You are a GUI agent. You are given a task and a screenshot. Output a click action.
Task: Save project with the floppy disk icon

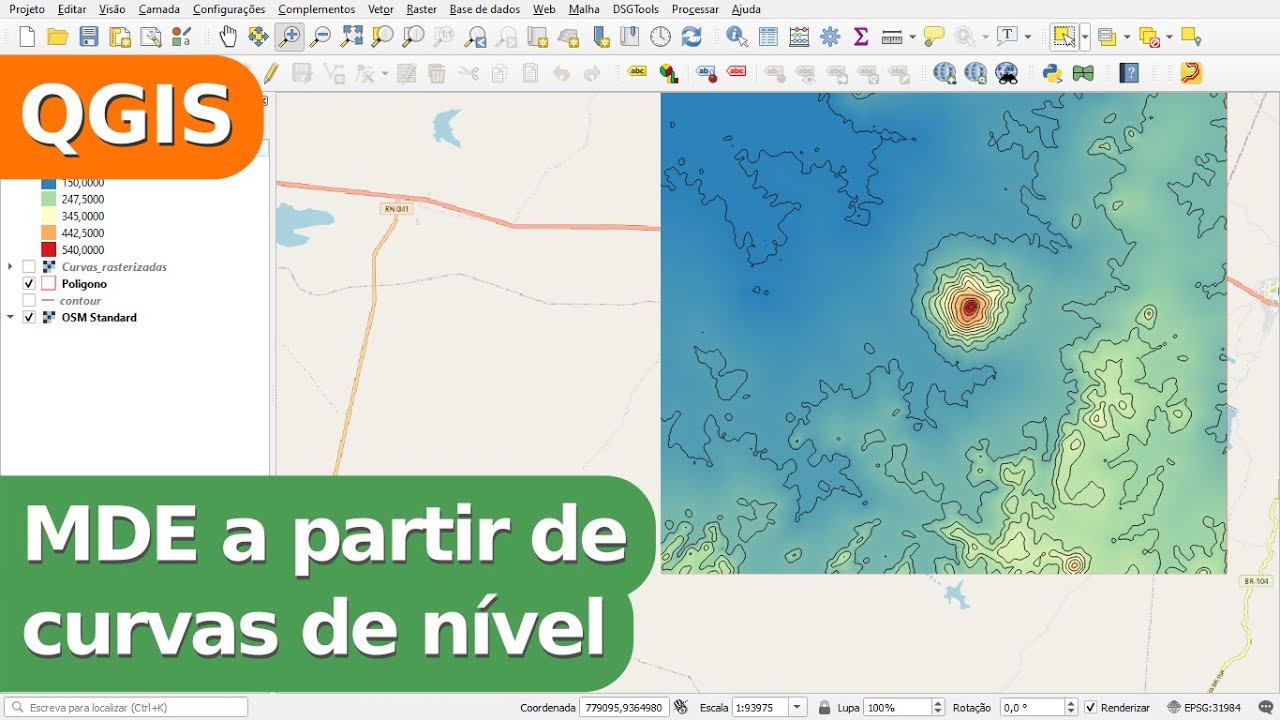[89, 38]
